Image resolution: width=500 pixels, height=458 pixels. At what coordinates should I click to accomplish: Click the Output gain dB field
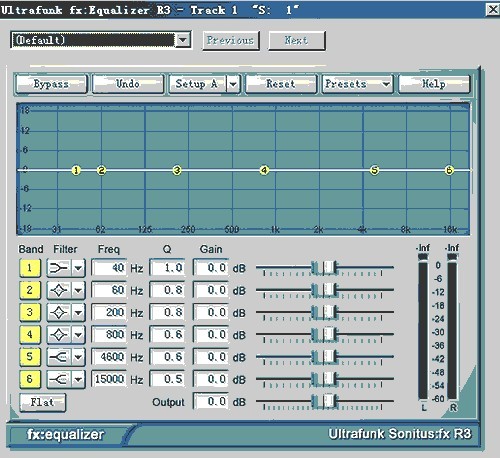[x=211, y=402]
